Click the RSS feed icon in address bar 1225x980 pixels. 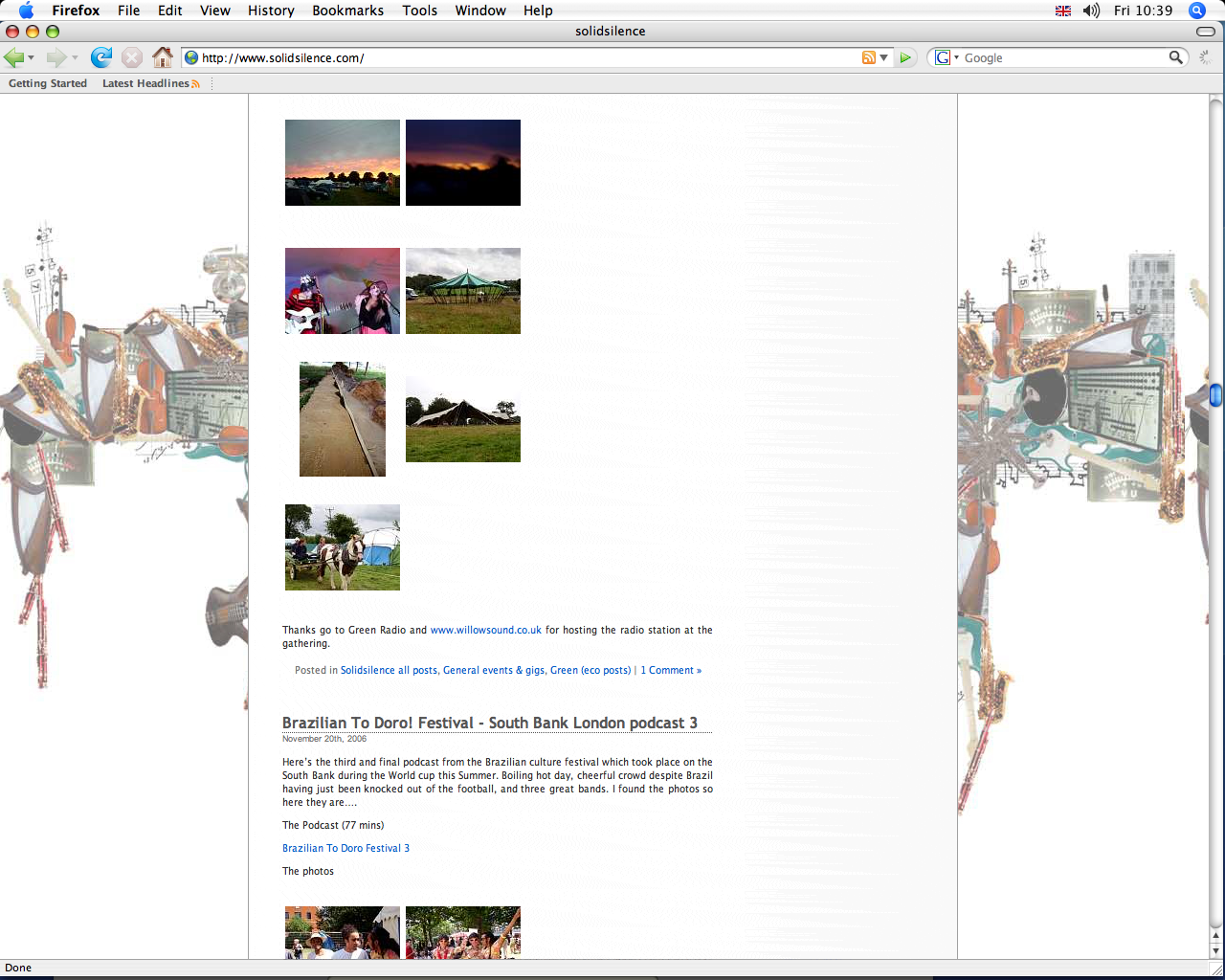click(868, 57)
